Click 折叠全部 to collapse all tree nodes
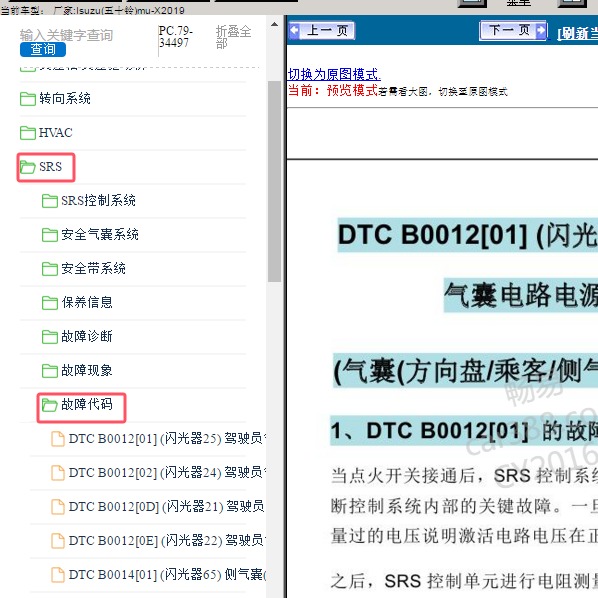This screenshot has height=598, width=598. tap(233, 37)
